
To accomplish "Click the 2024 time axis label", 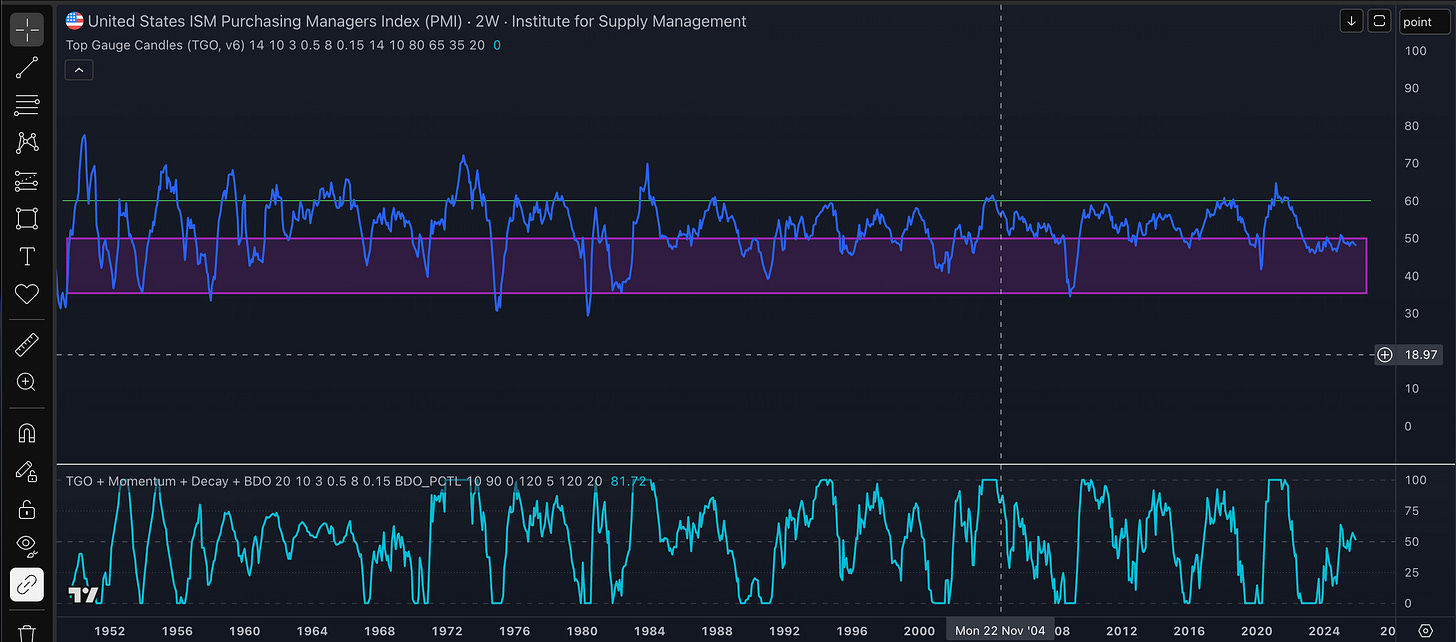I will [1324, 631].
